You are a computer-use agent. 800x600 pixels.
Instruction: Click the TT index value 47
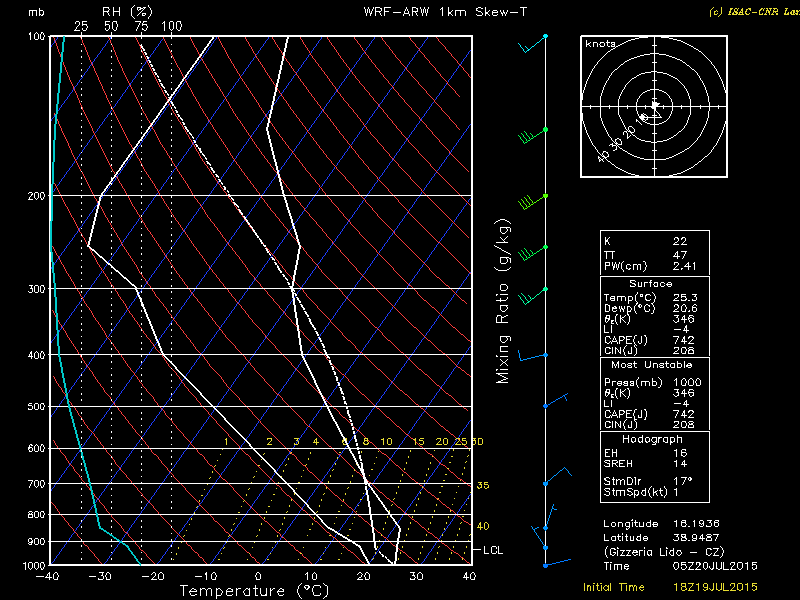pos(680,255)
